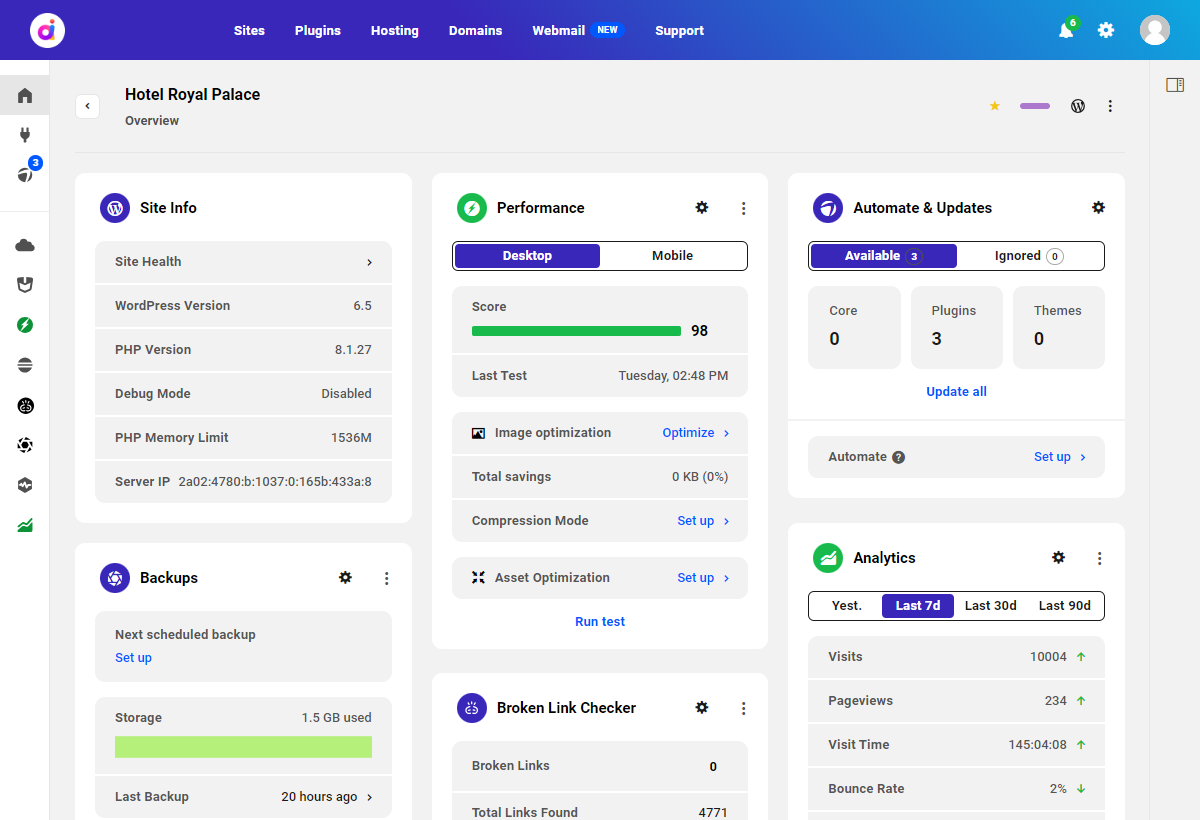
Task: Select the Plugins plug icon in sidebar
Action: (x=25, y=134)
